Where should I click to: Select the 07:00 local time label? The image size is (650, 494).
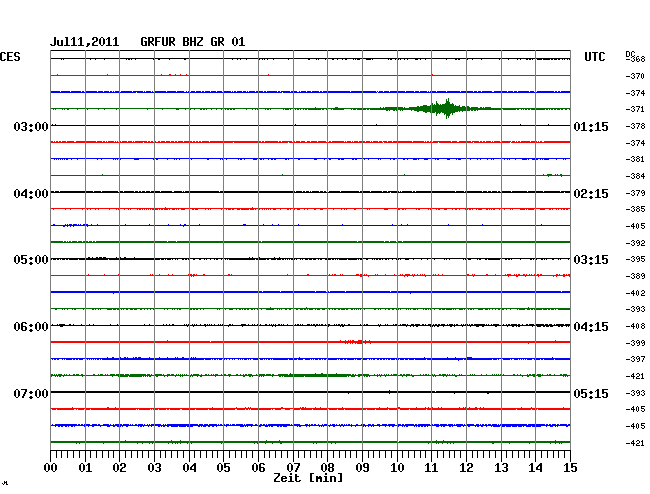point(31,393)
